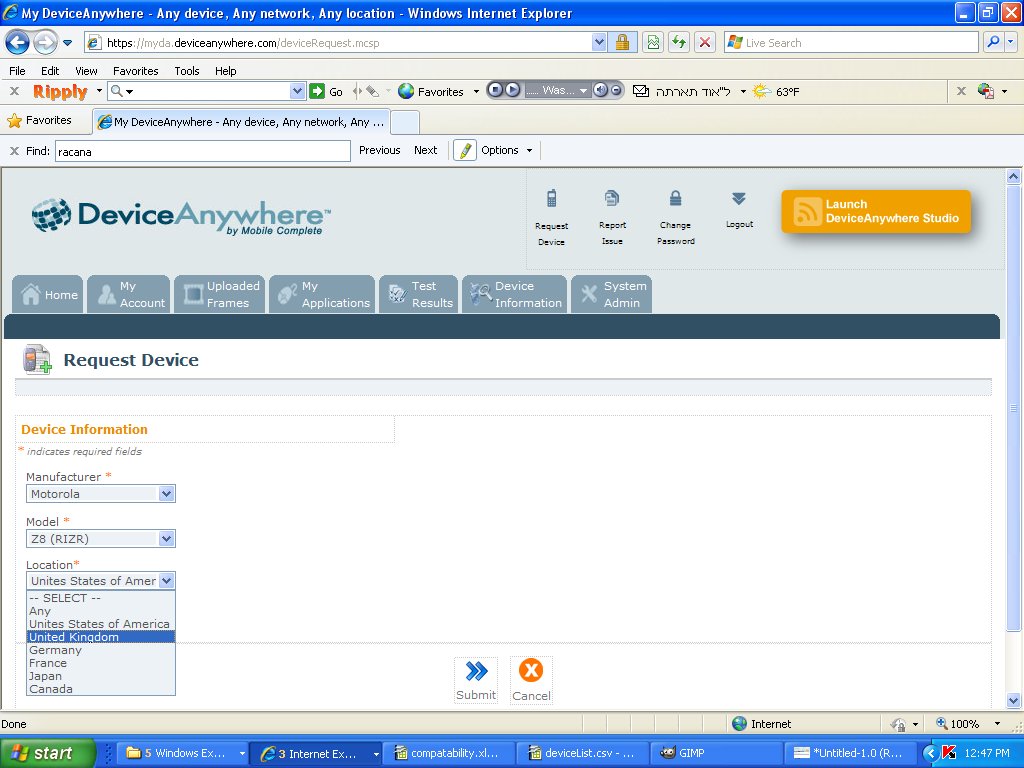Viewport: 1024px width, 768px height.
Task: Close the Find bar
Action: coord(14,151)
